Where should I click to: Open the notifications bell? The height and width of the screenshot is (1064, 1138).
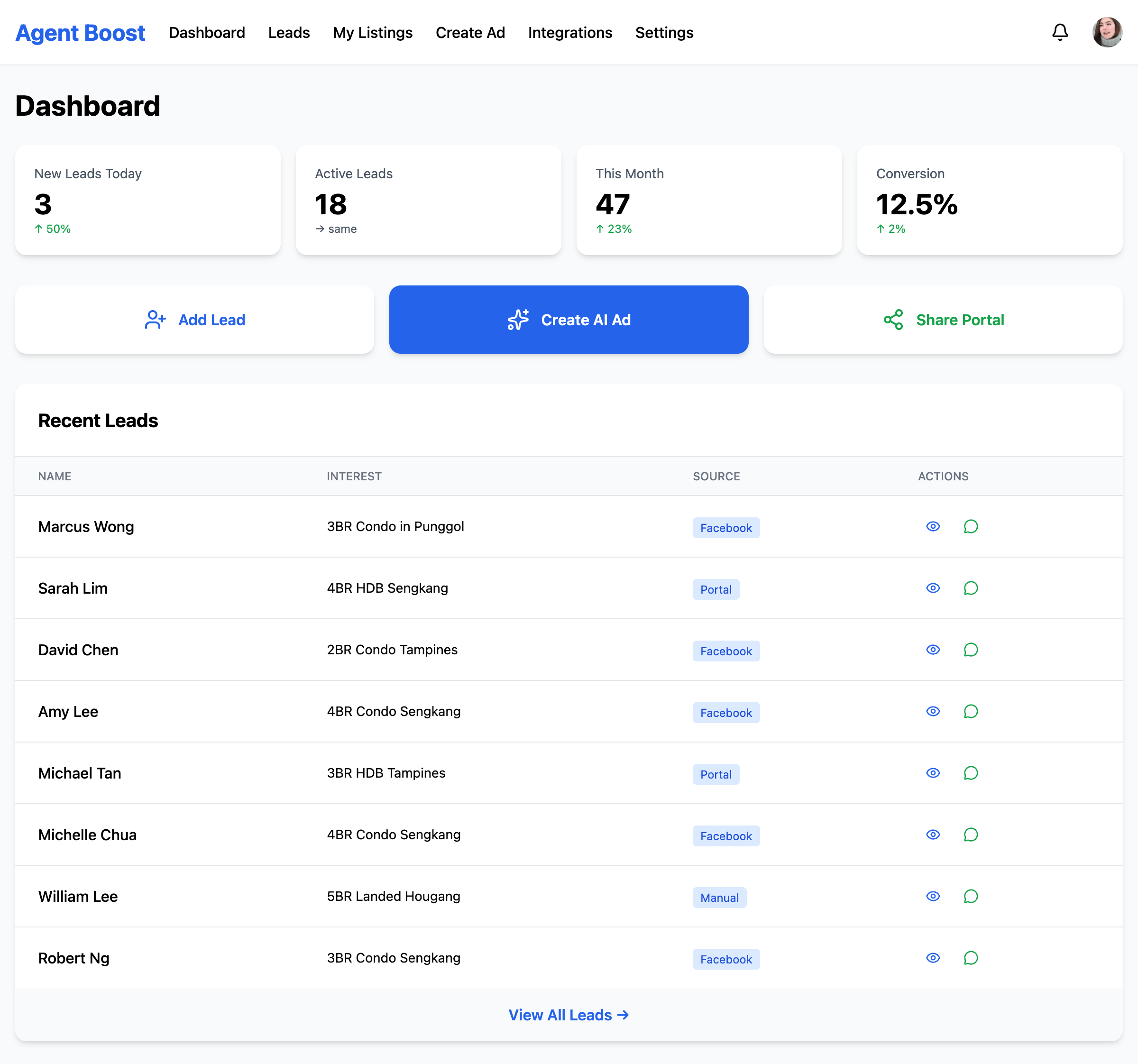click(x=1060, y=33)
